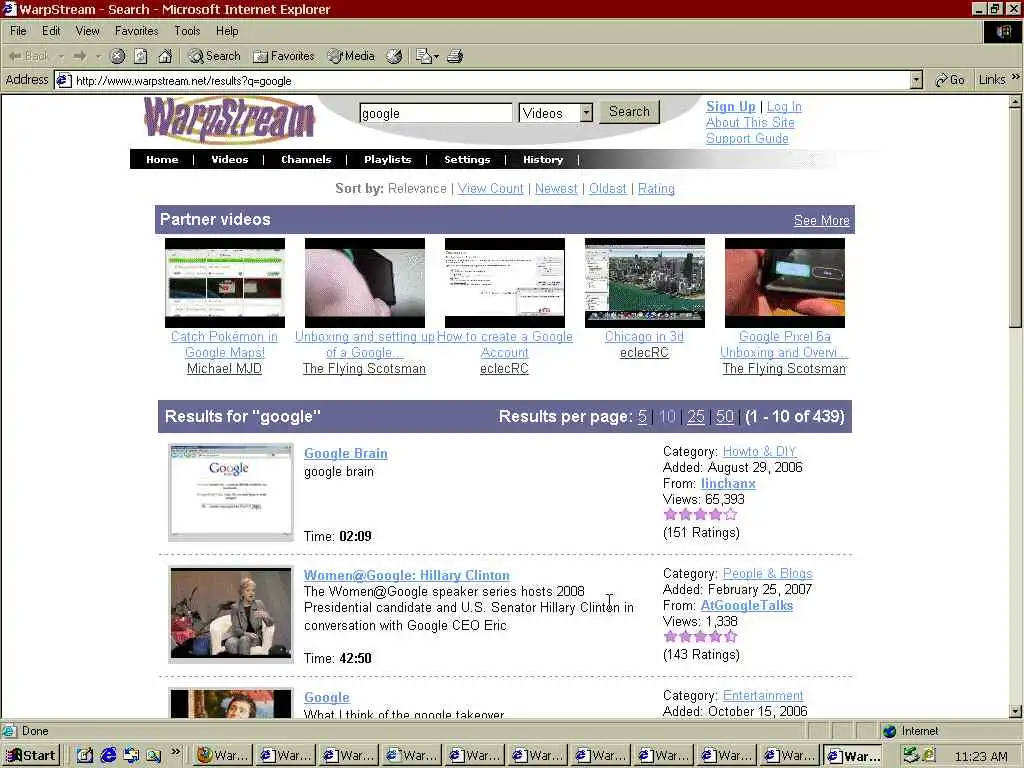The image size is (1024, 768).
Task: Open the File menu
Action: click(x=18, y=31)
